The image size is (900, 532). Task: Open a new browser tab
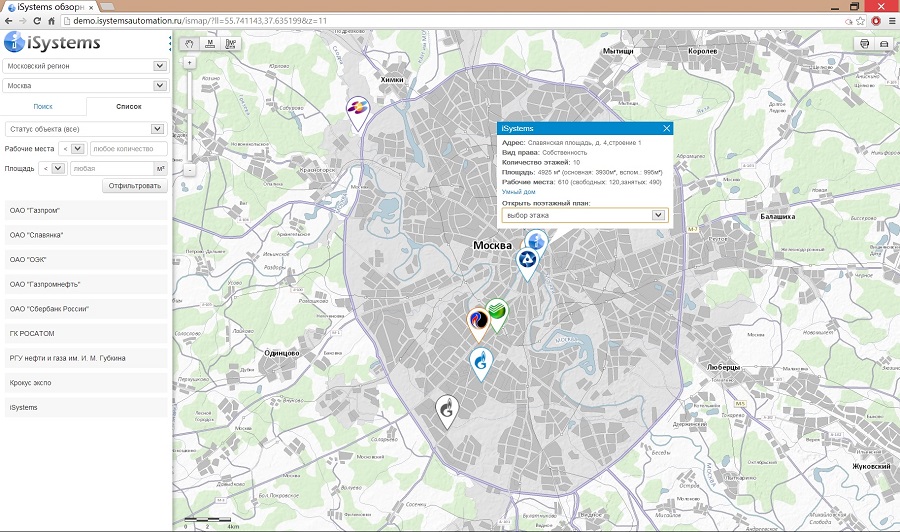click(x=107, y=7)
